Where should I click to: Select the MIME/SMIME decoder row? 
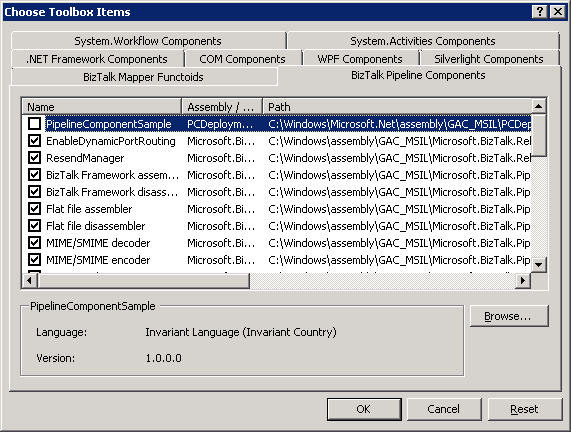[x=276, y=243]
